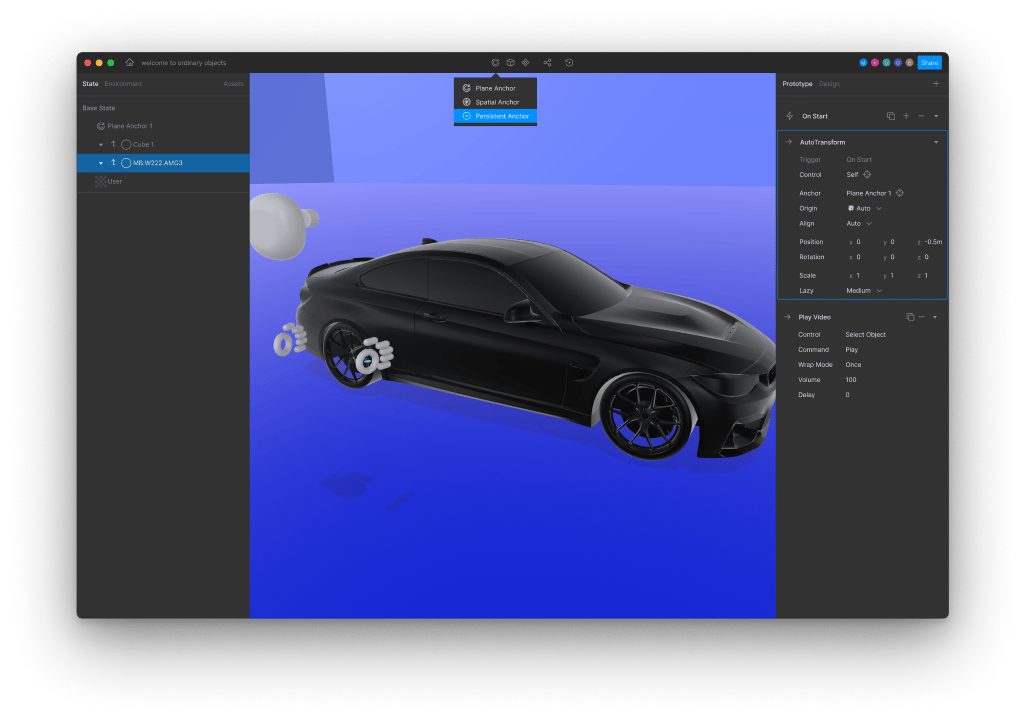Click the cube object icon in toolbar
Image resolution: width=1025 pixels, height=720 pixels.
coord(510,62)
